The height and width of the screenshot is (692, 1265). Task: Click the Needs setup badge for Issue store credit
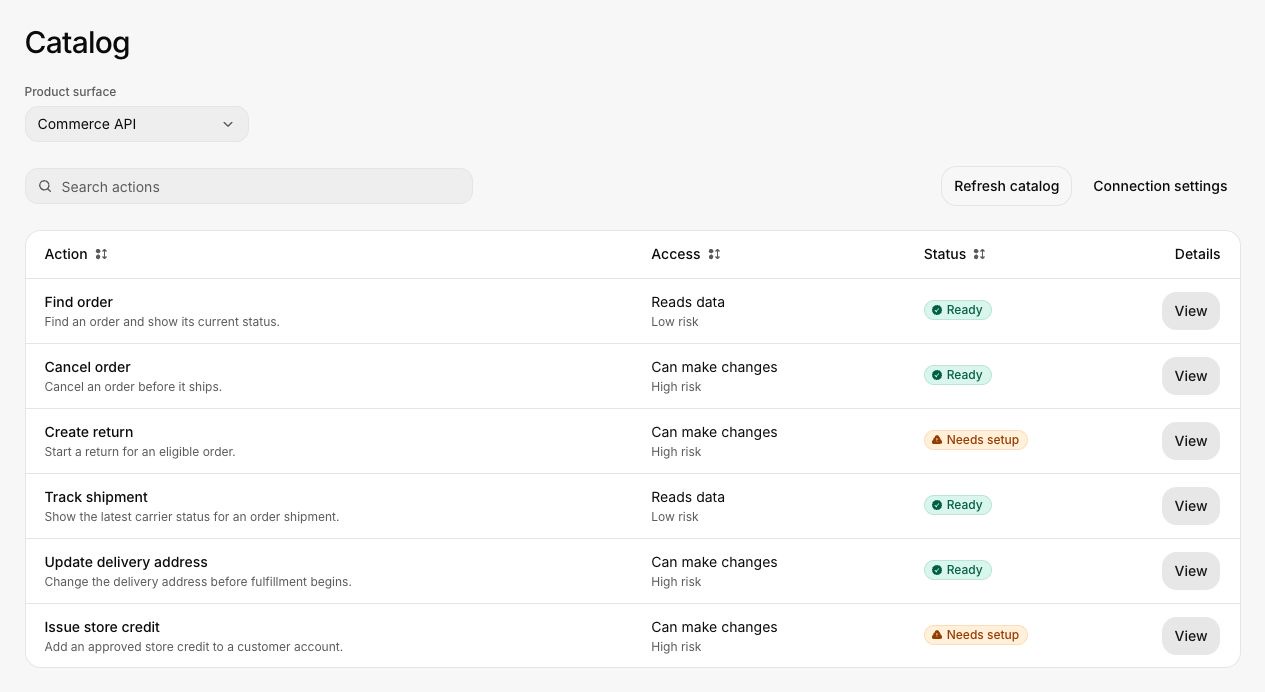coord(976,635)
